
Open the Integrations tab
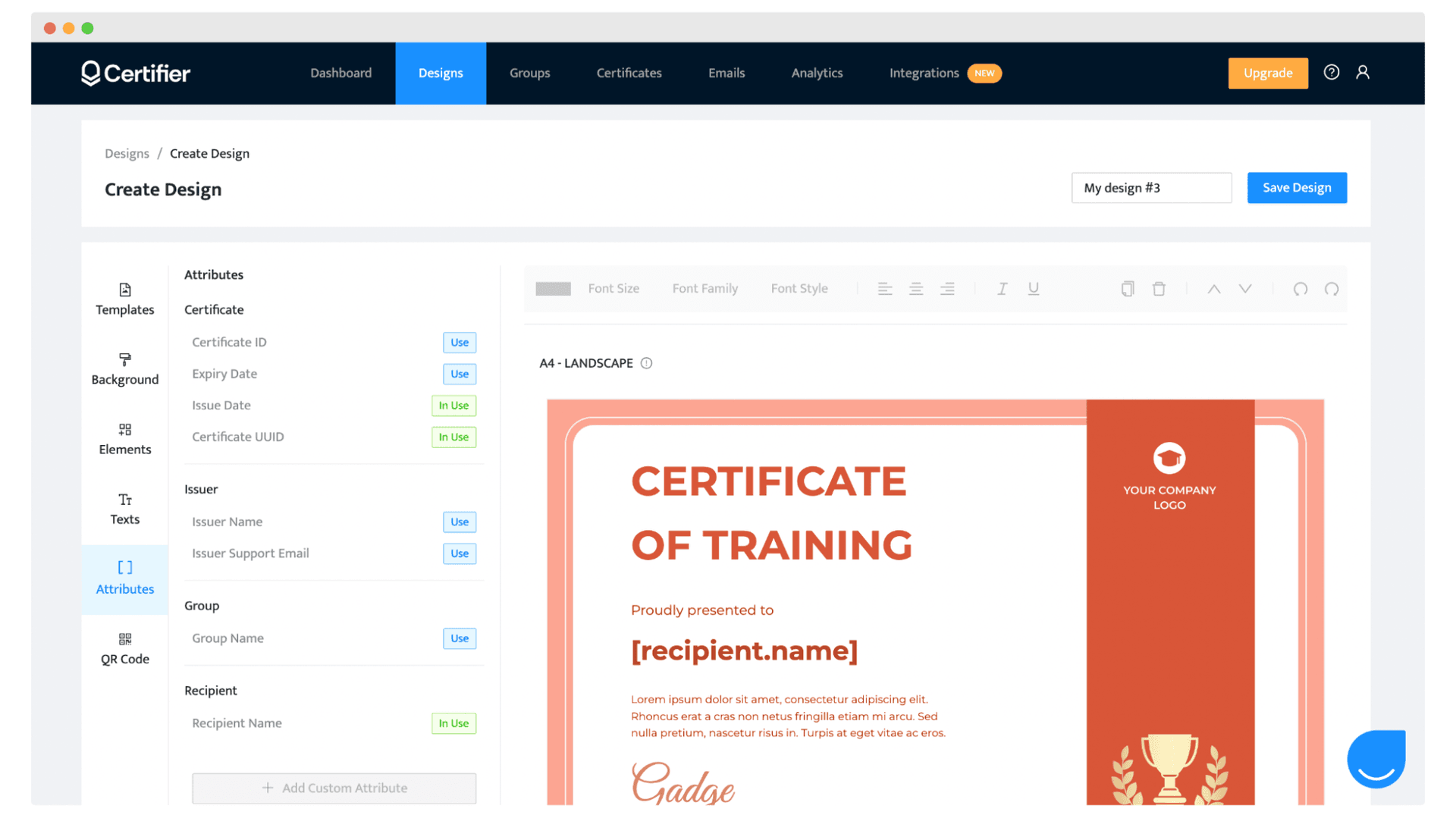944,73
